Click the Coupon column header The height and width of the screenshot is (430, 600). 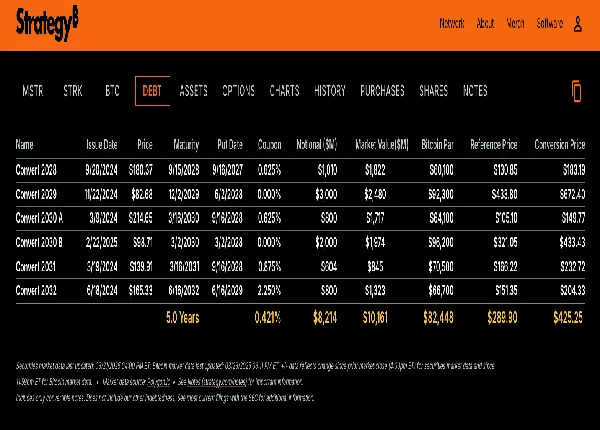pyautogui.click(x=270, y=145)
